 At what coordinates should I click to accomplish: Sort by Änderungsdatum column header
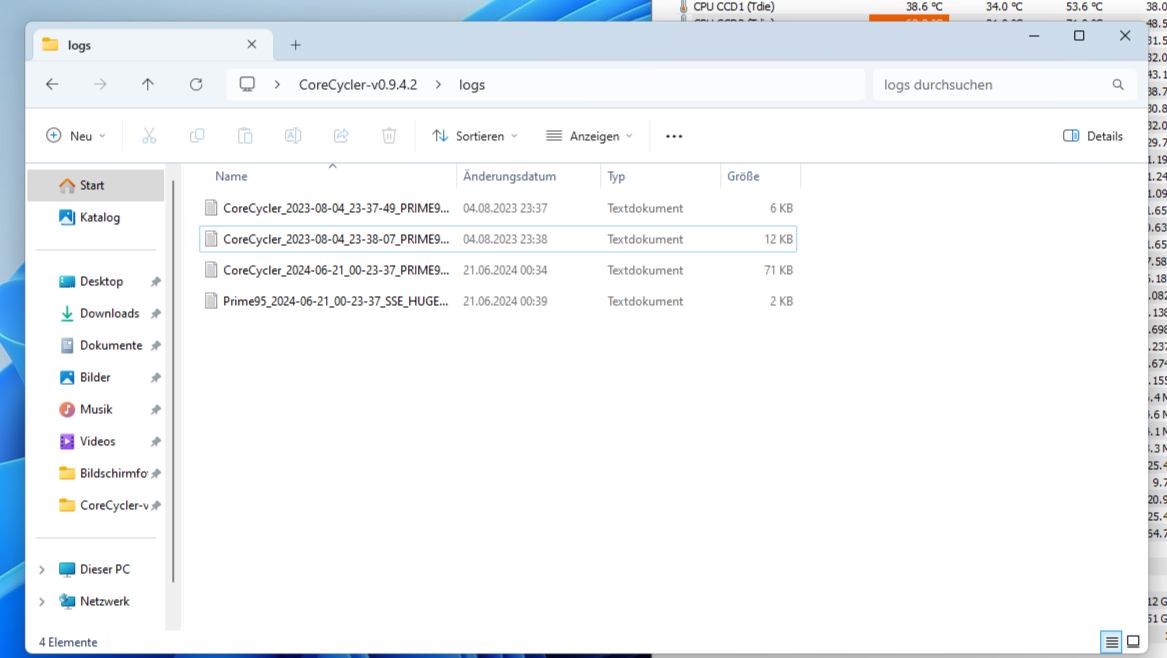point(510,176)
